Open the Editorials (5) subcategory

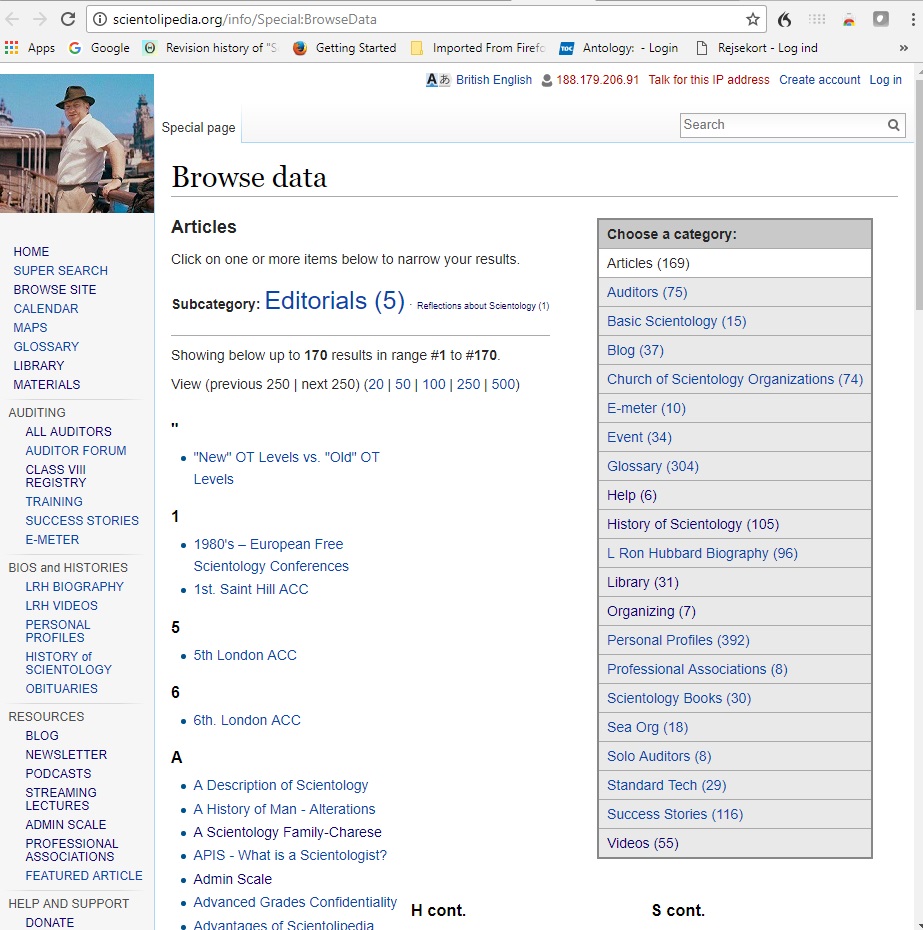(334, 301)
